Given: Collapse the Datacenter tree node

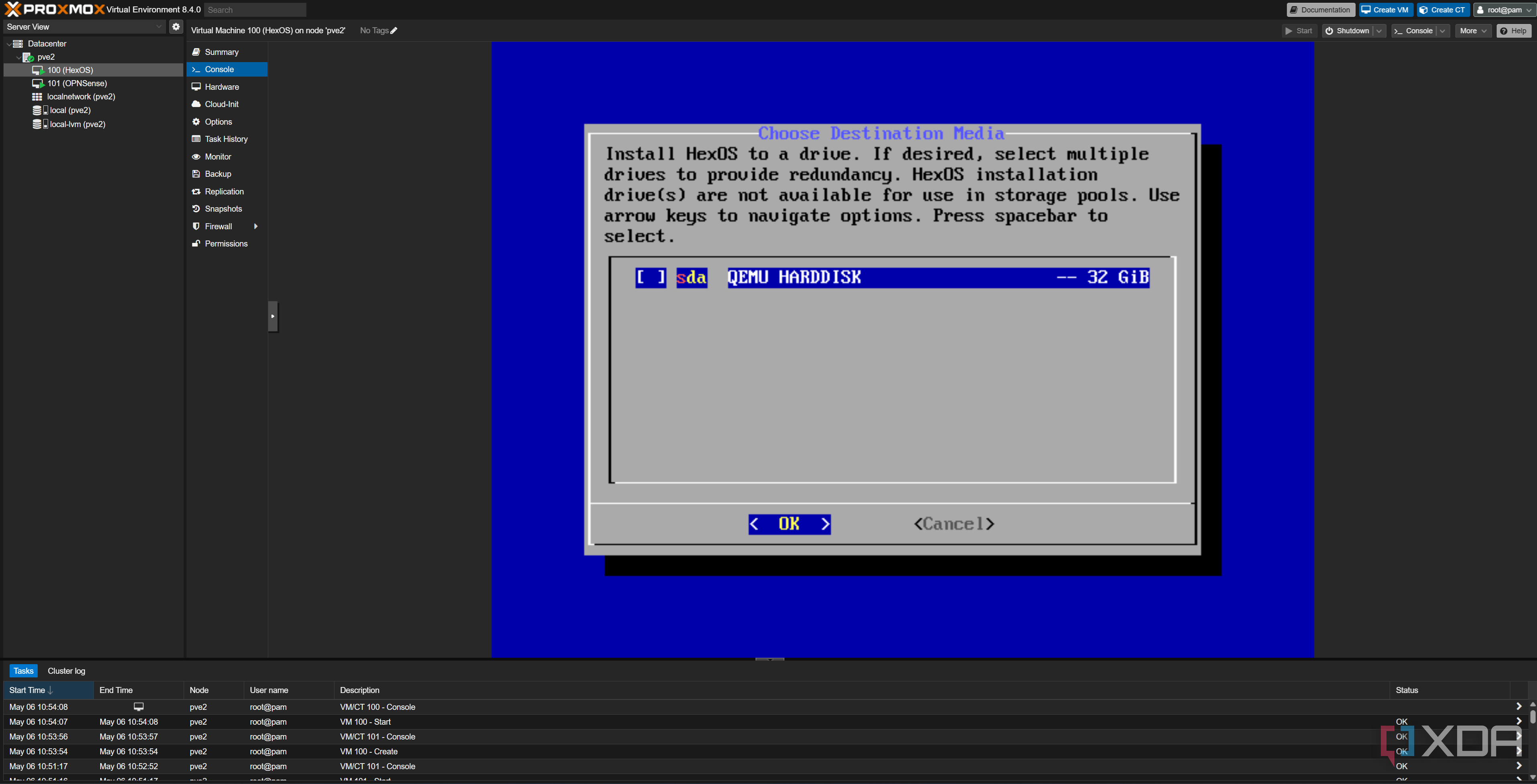Looking at the screenshot, I should (x=8, y=44).
